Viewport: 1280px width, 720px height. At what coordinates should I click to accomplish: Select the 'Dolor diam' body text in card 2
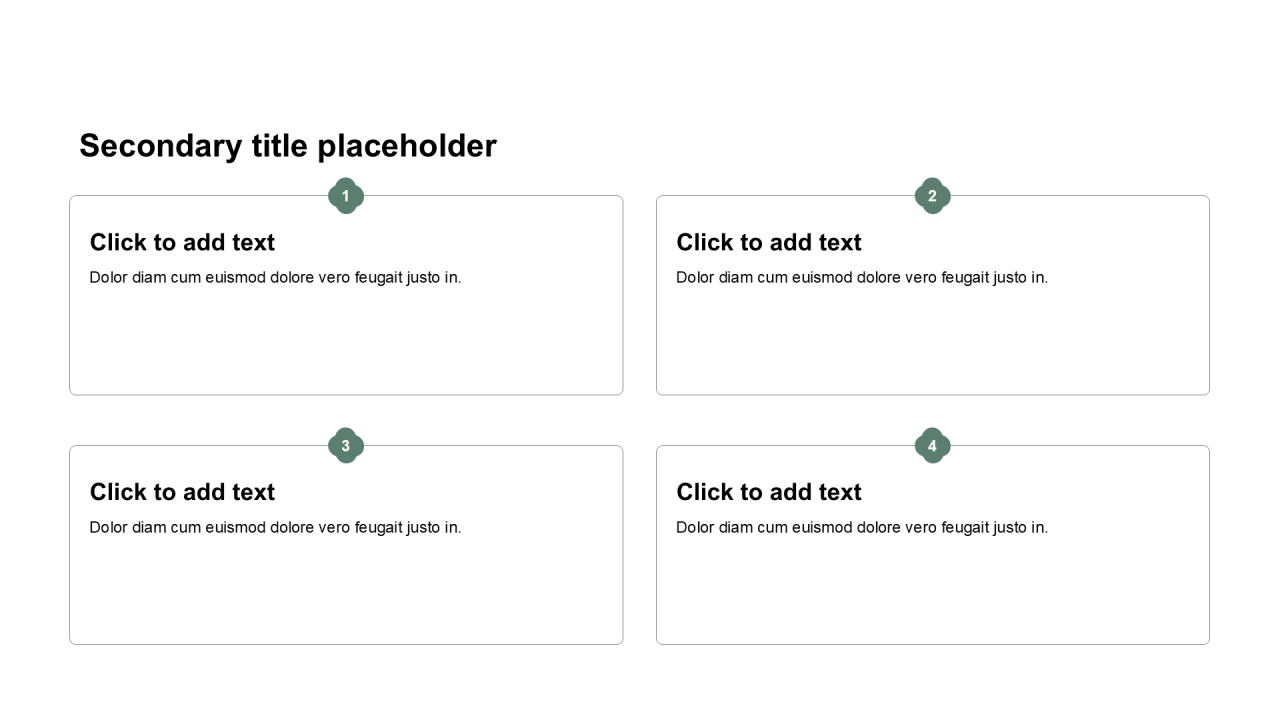click(x=861, y=278)
